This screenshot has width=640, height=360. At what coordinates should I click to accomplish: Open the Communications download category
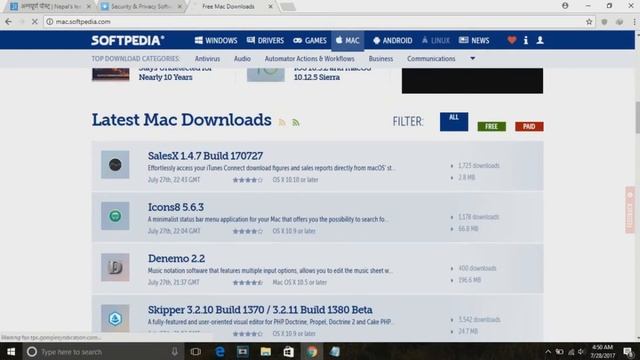point(431,59)
